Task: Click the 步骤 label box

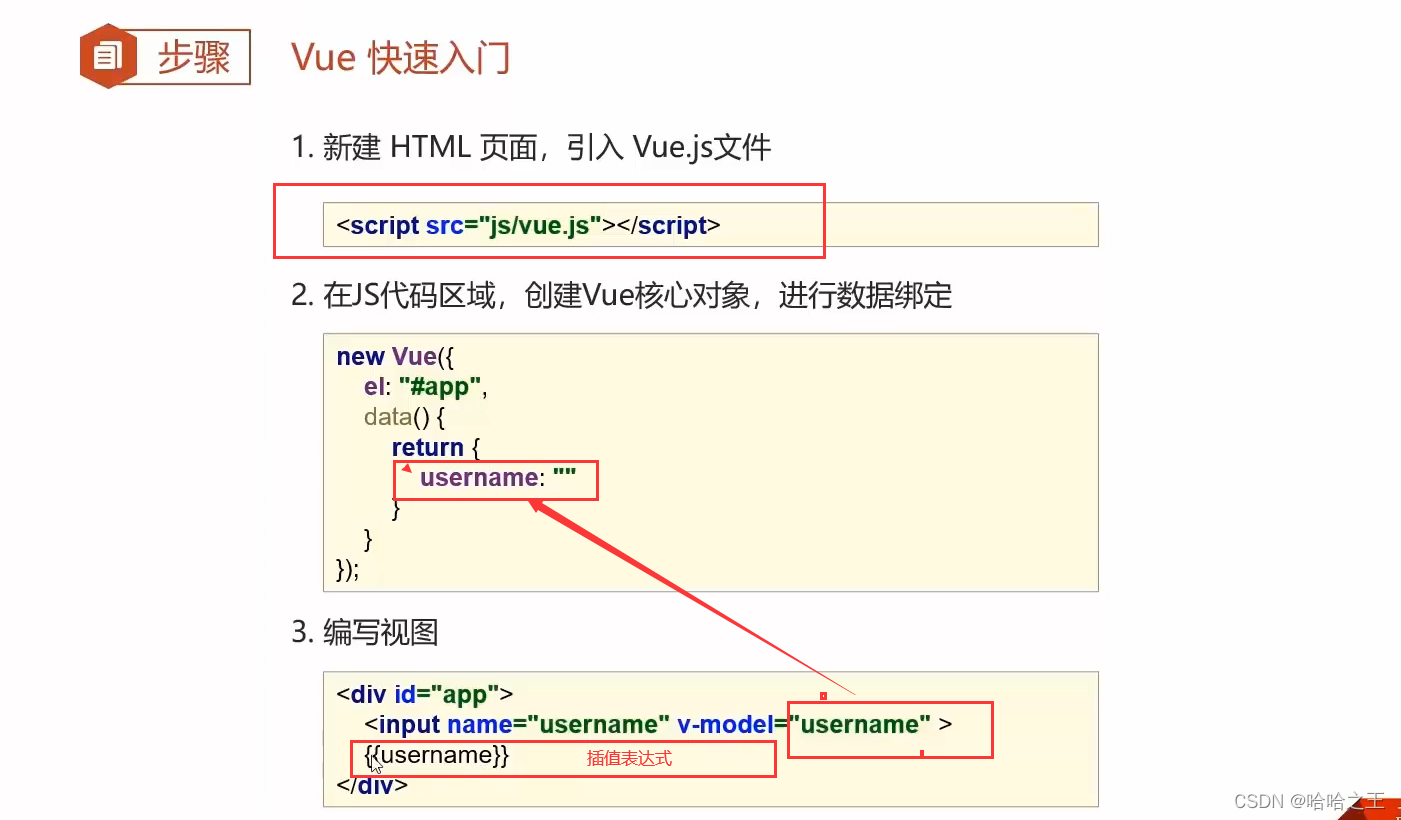Action: (x=193, y=57)
